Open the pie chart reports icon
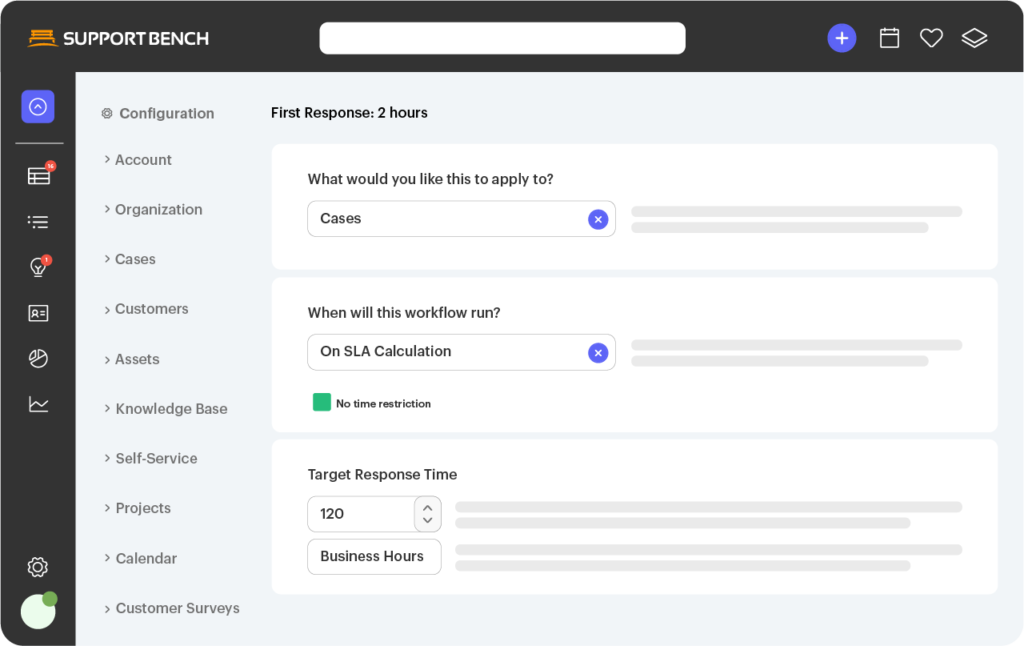This screenshot has height=646, width=1024. pos(38,358)
